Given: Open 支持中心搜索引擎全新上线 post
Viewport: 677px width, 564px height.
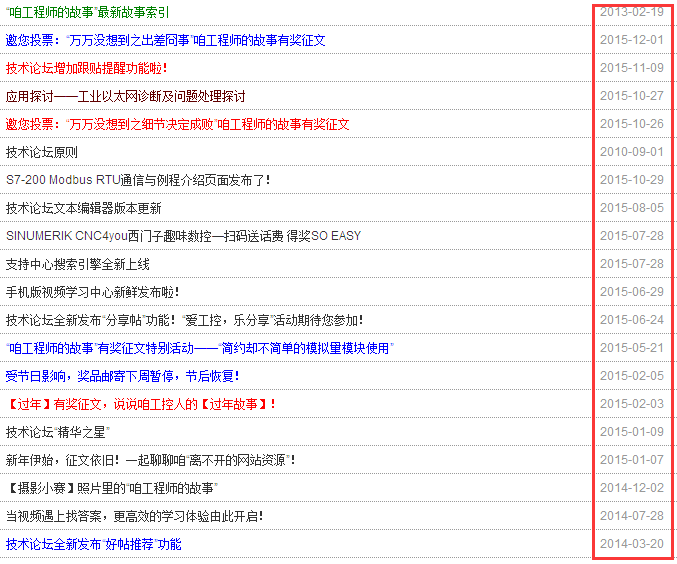Looking at the screenshot, I should [x=77, y=264].
